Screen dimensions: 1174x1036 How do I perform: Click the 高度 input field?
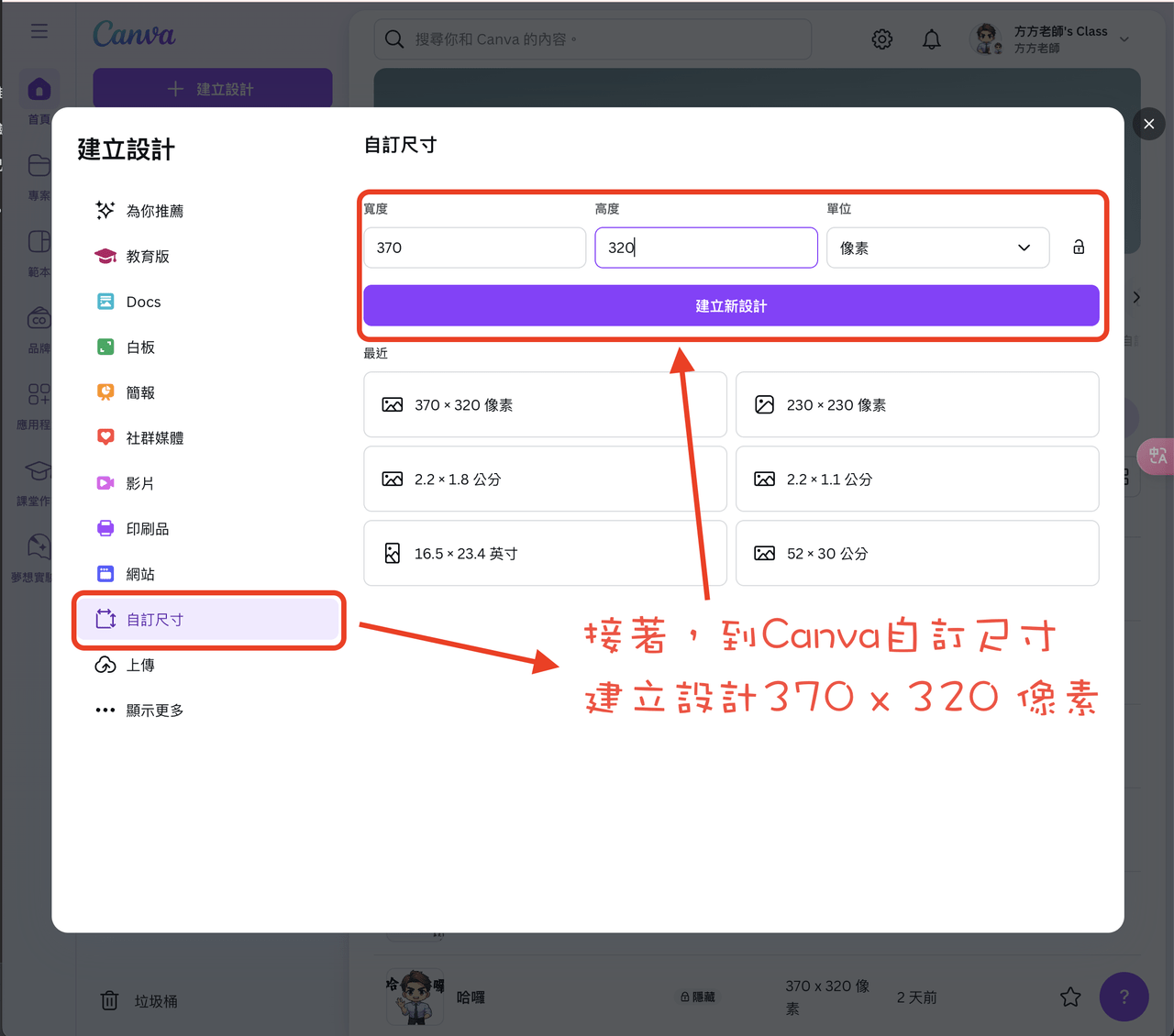[x=706, y=248]
